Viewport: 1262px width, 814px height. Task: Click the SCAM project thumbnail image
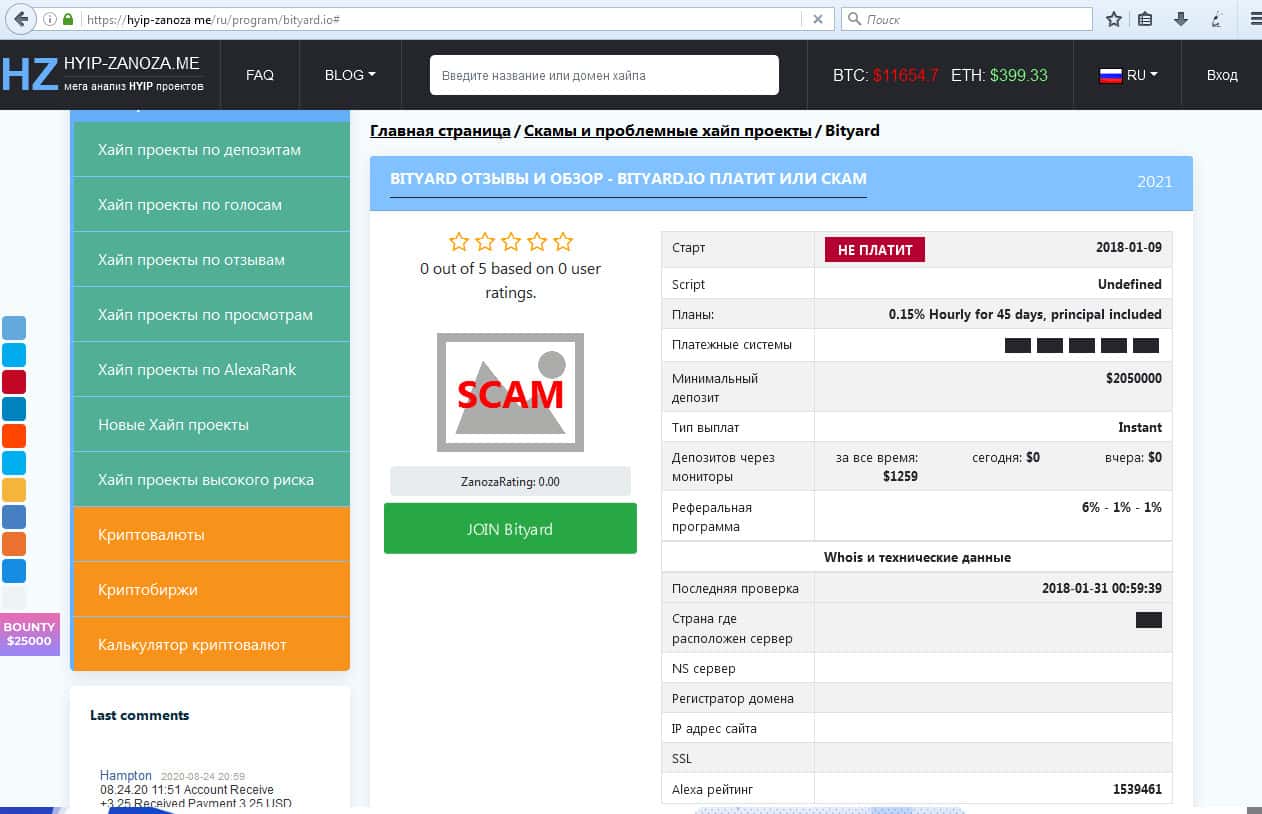510,392
